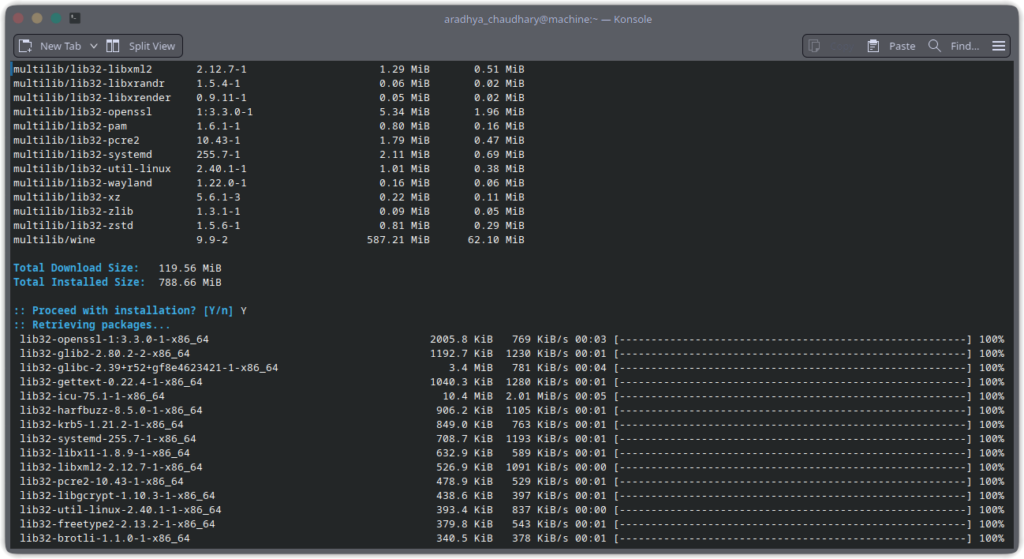Click lib32-freetype2-2.13.2-1-x86_64 download line
1024x559 pixels.
tap(512, 524)
